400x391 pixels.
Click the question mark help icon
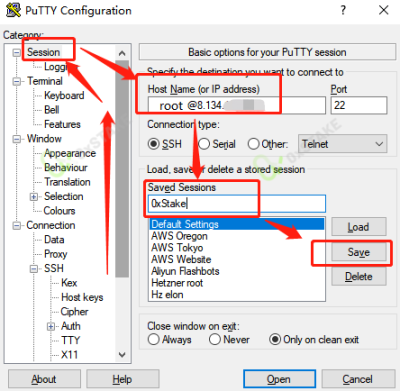point(343,10)
